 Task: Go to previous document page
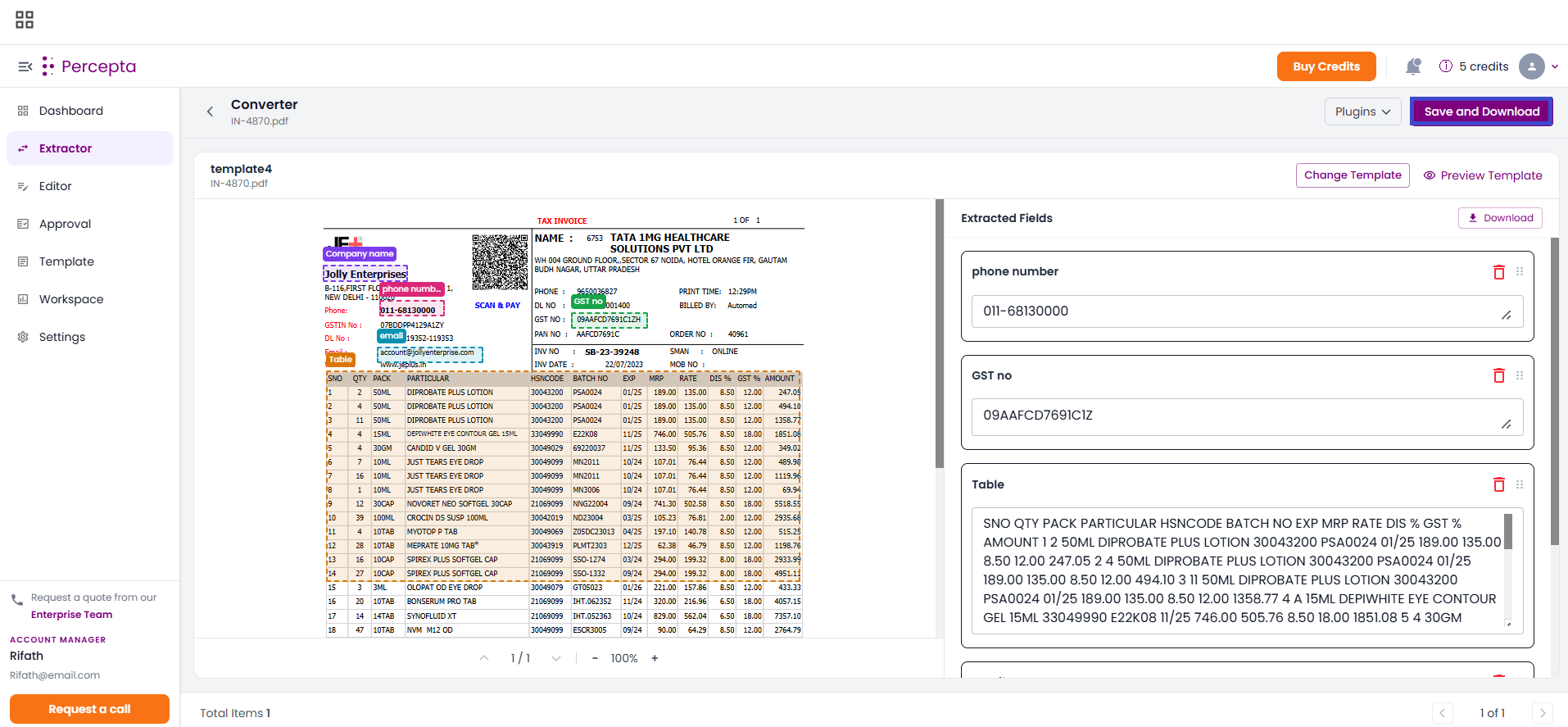[484, 658]
